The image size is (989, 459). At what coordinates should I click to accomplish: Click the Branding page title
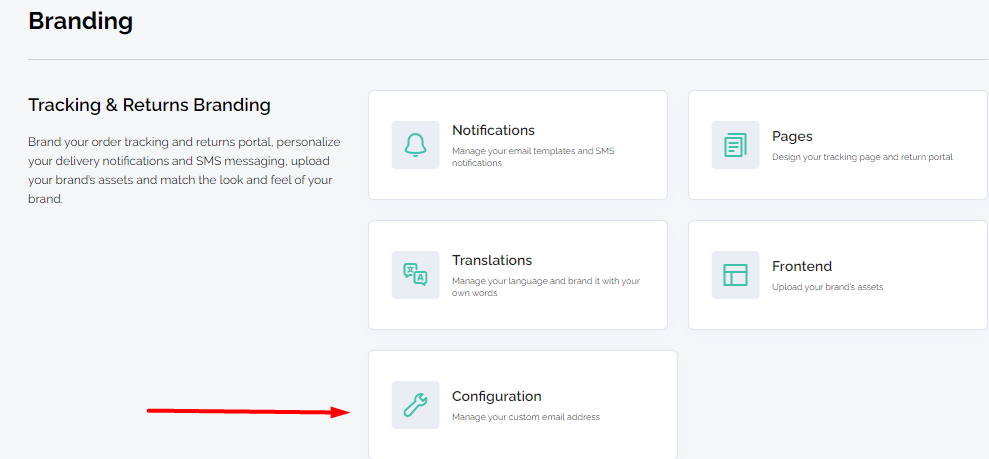coord(81,21)
